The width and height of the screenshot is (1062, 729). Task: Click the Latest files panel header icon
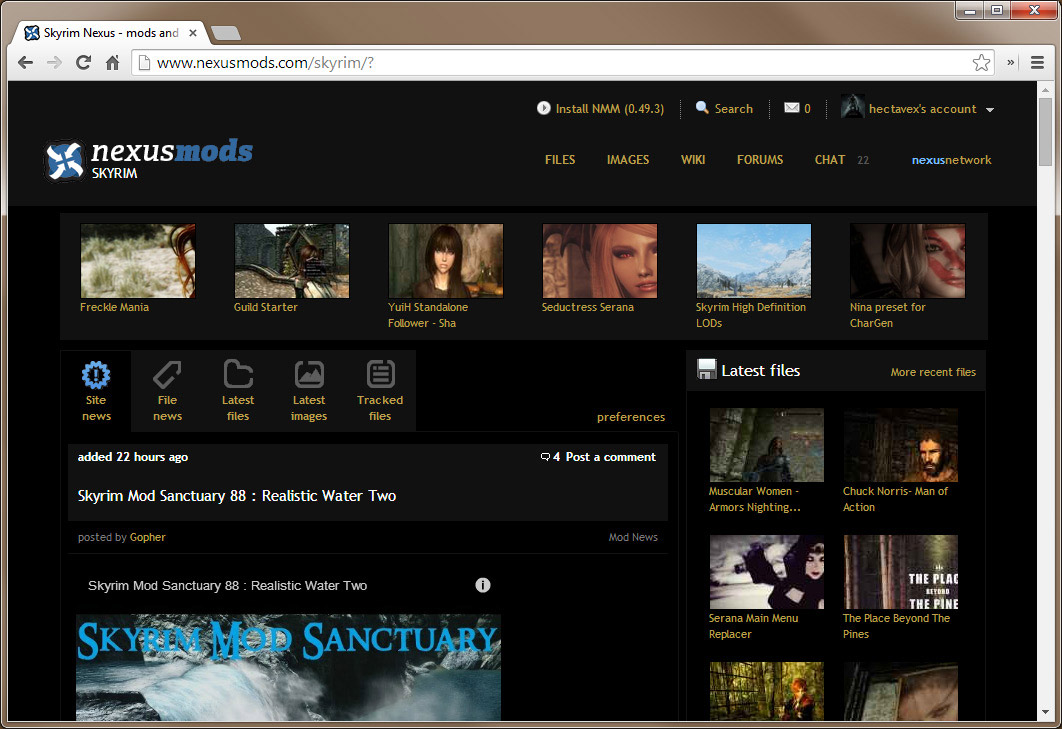[x=706, y=369]
